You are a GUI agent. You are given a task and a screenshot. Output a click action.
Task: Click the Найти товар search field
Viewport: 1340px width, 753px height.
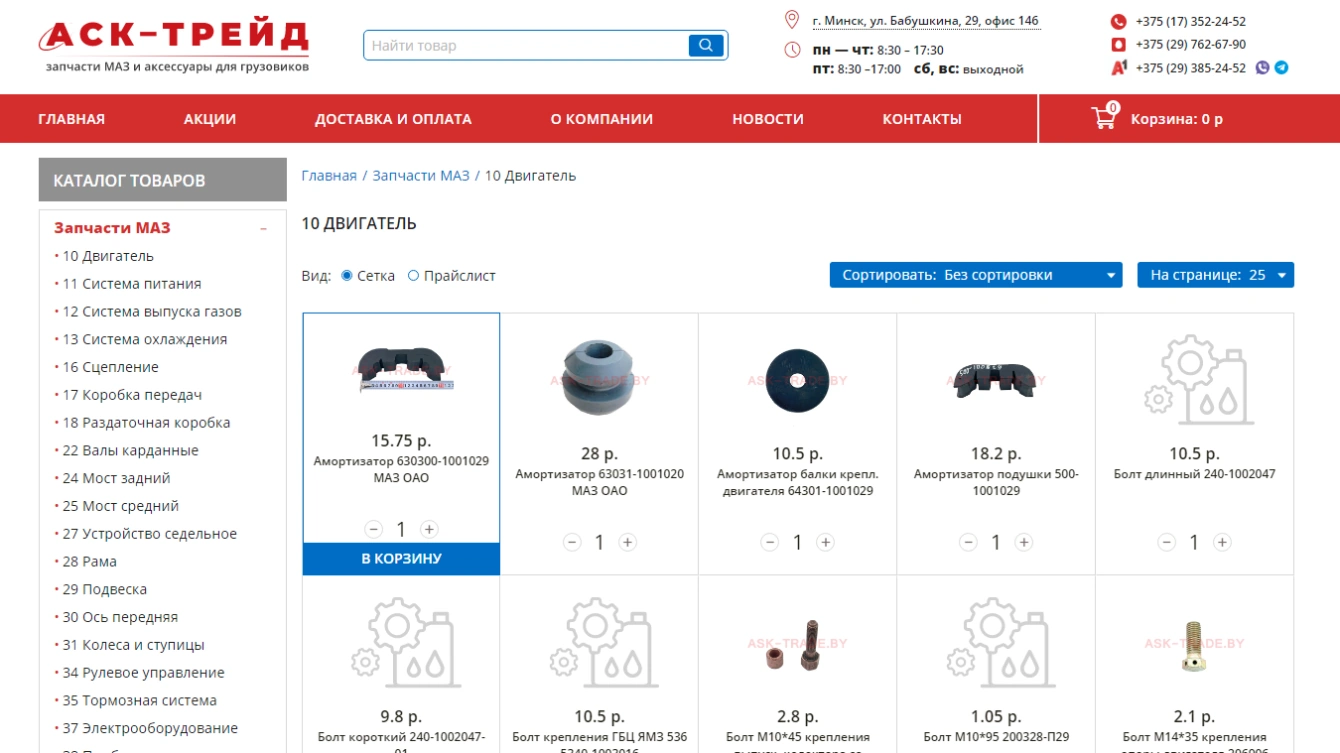point(527,45)
